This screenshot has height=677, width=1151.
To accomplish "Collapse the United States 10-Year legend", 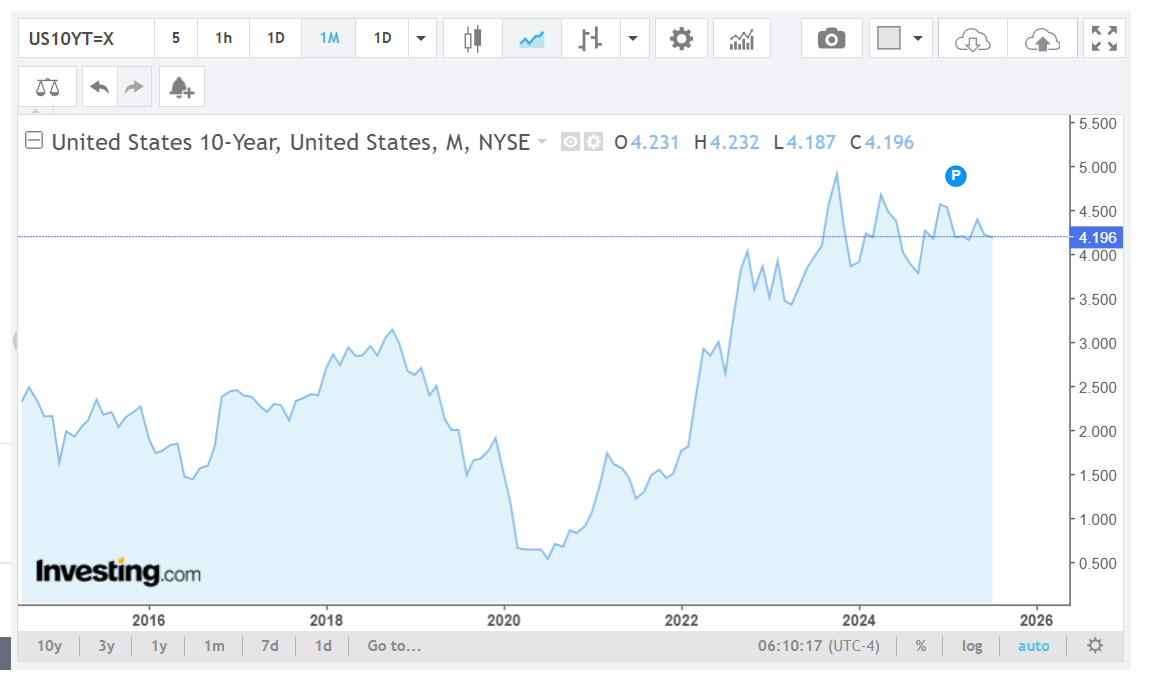I will click(x=33, y=142).
